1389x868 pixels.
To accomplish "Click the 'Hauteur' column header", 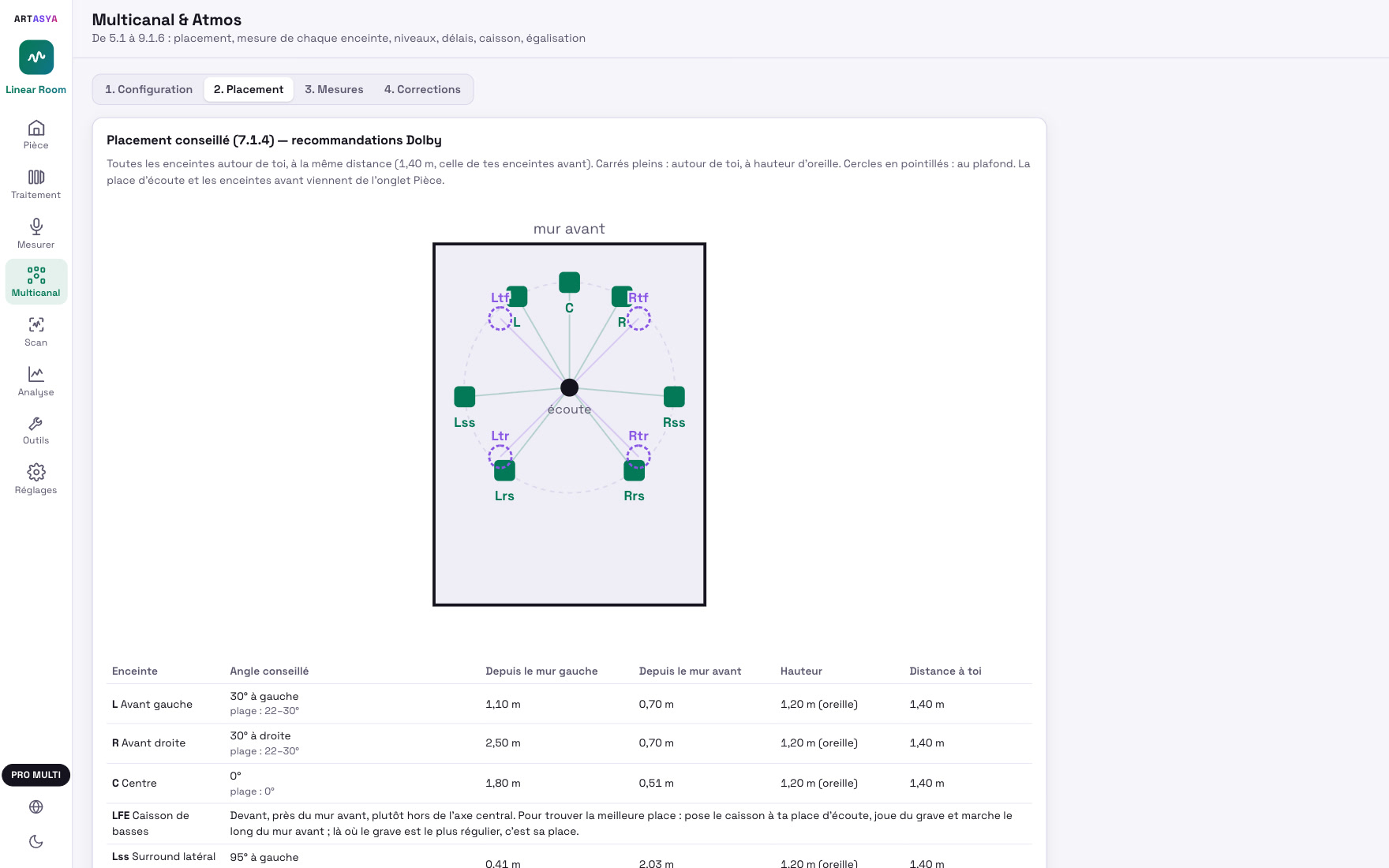I will (801, 671).
